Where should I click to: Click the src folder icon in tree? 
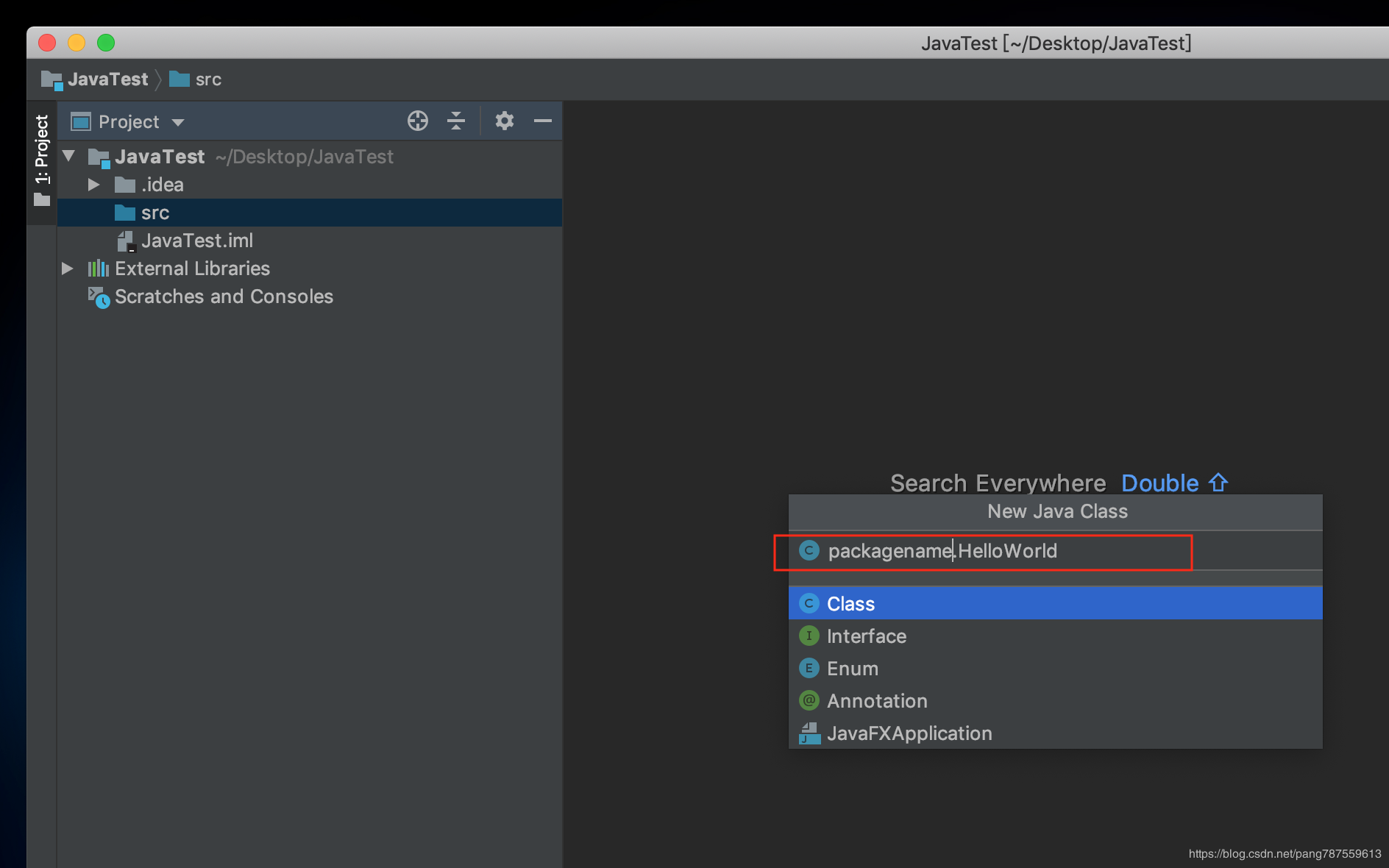pos(125,213)
